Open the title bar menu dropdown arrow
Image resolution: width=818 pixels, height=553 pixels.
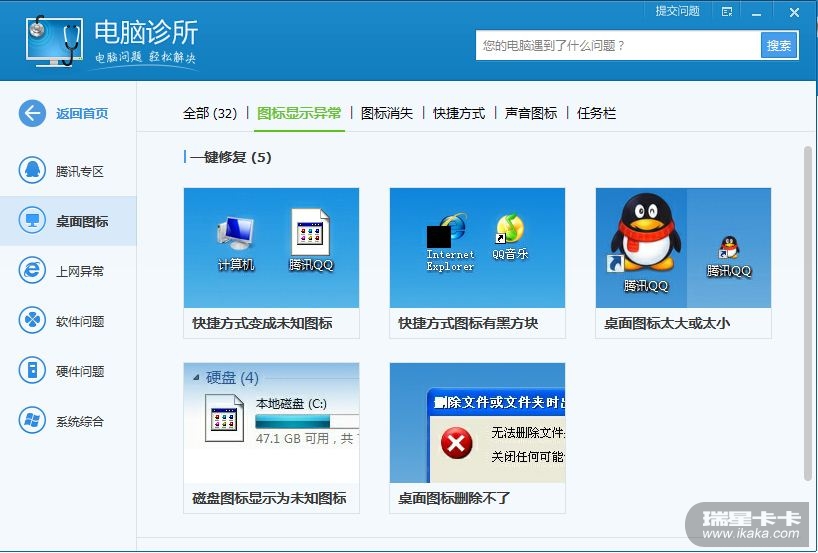(x=727, y=12)
